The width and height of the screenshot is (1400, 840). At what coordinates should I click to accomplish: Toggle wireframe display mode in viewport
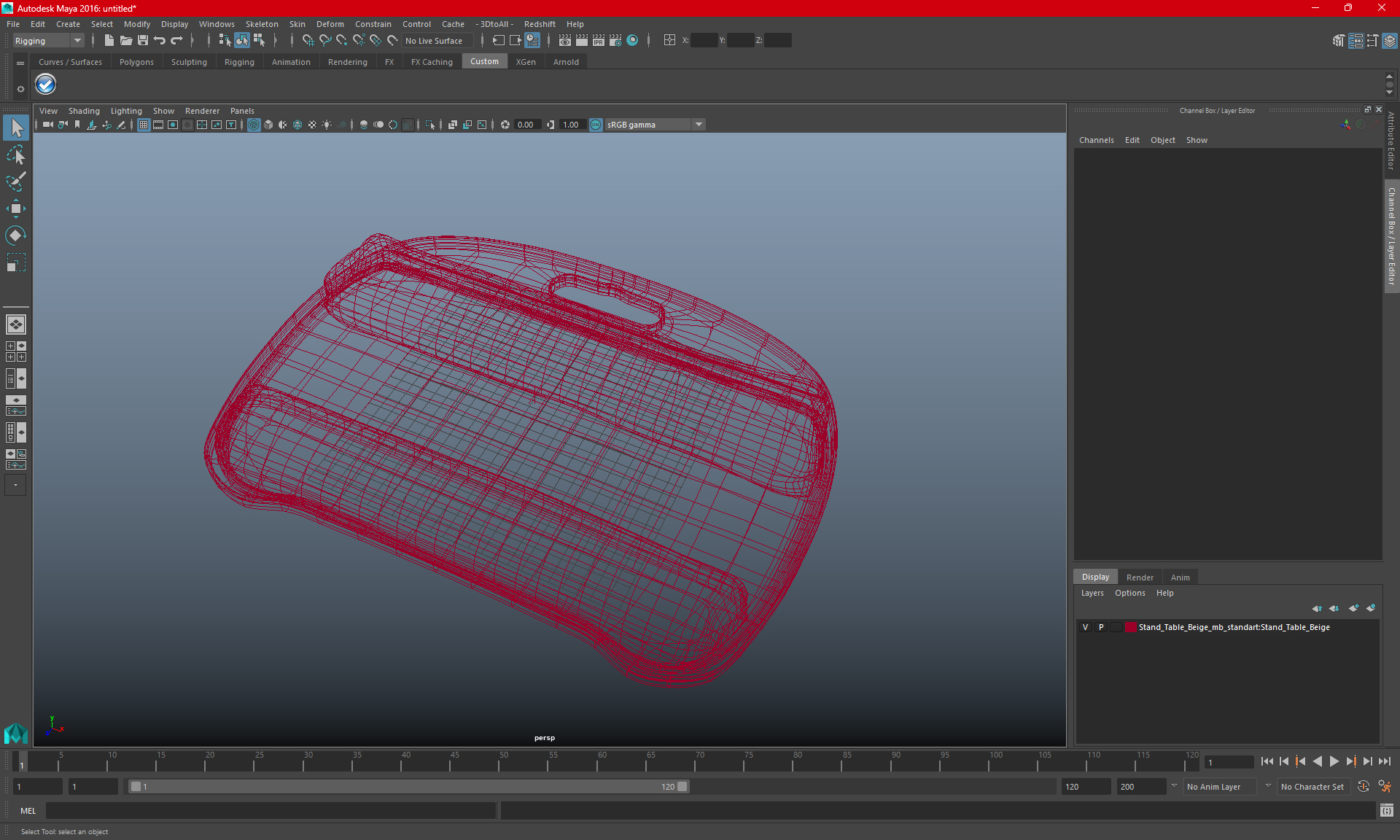click(x=253, y=125)
